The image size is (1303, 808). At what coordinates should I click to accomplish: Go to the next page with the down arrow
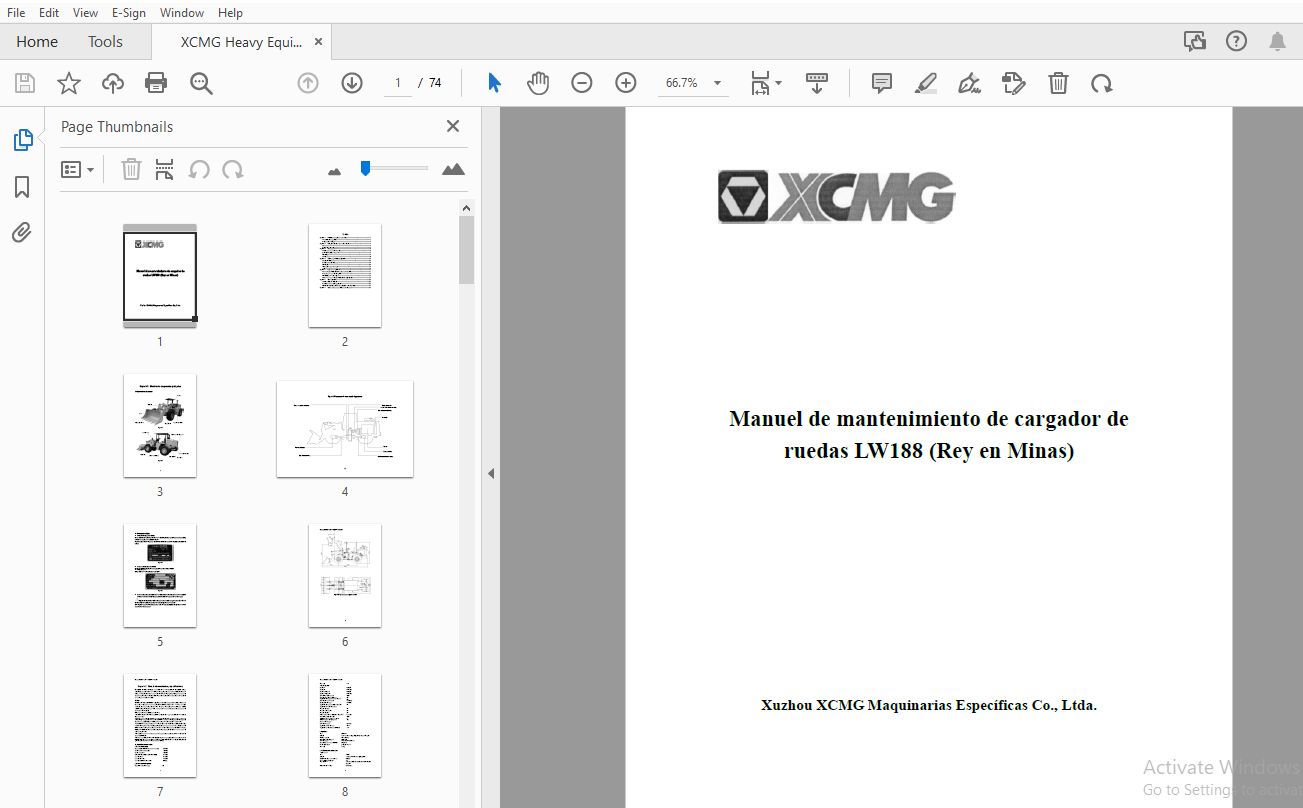[x=352, y=83]
